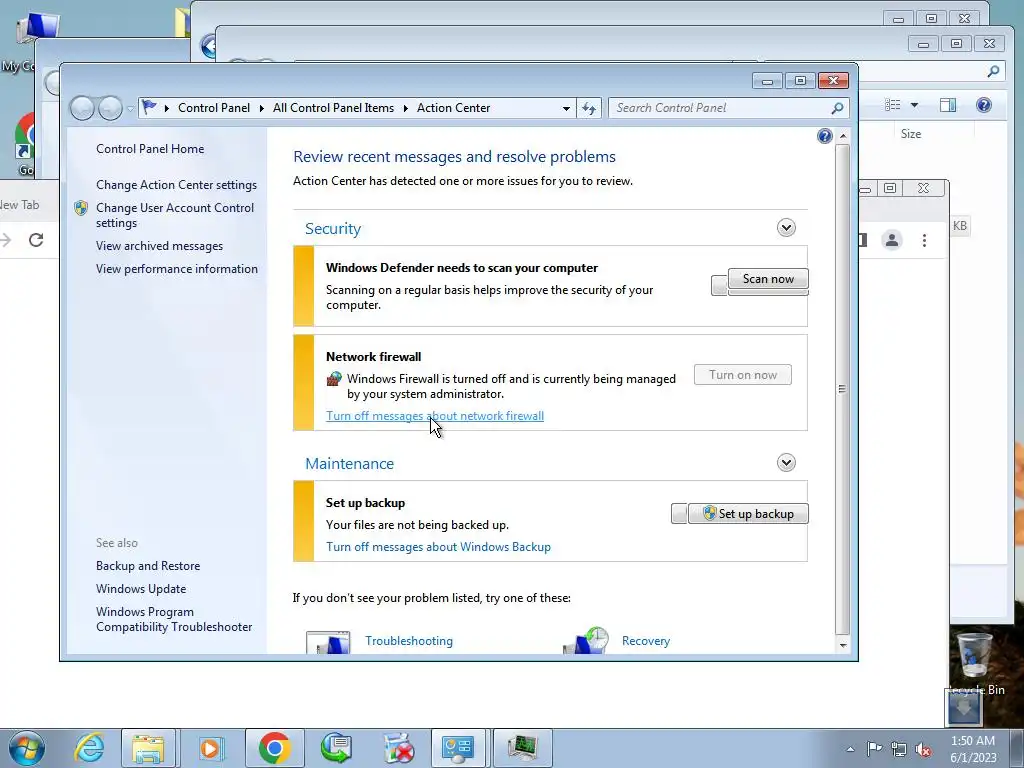Expand breadcrumb arrow after Control Panel
The height and width of the screenshot is (768, 1024).
pos(261,108)
